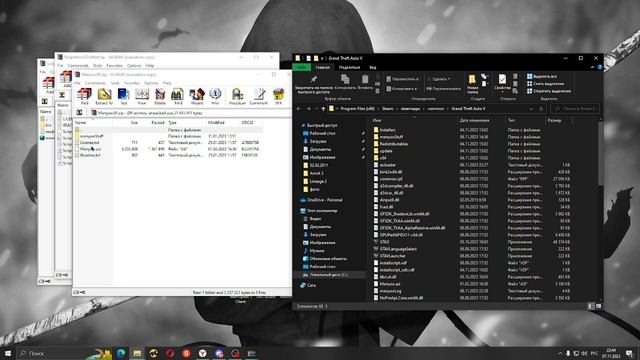640x360 pixels.
Task: Click the Explorer search field
Action: [x=575, y=109]
